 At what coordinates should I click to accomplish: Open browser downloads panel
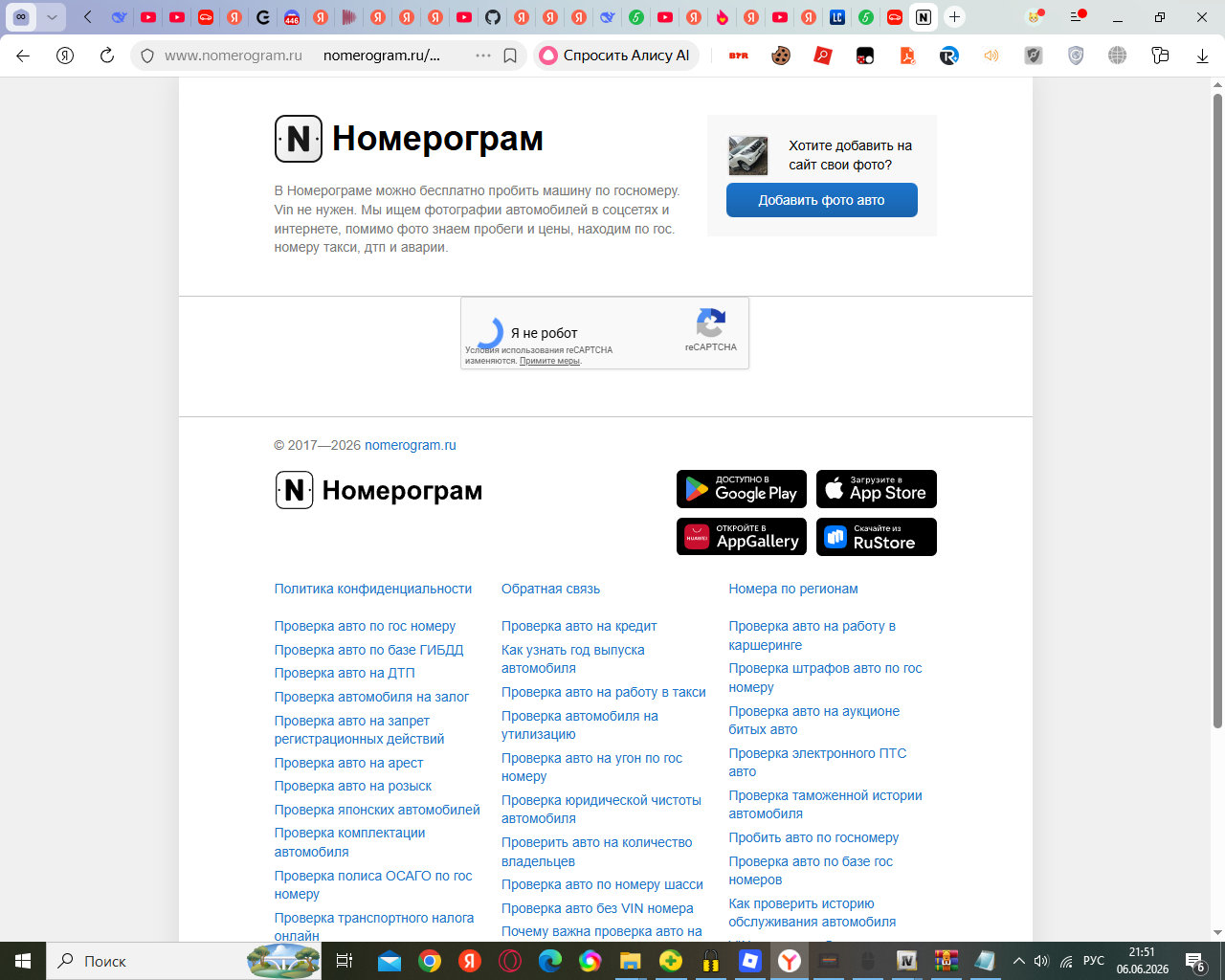pos(1202,56)
